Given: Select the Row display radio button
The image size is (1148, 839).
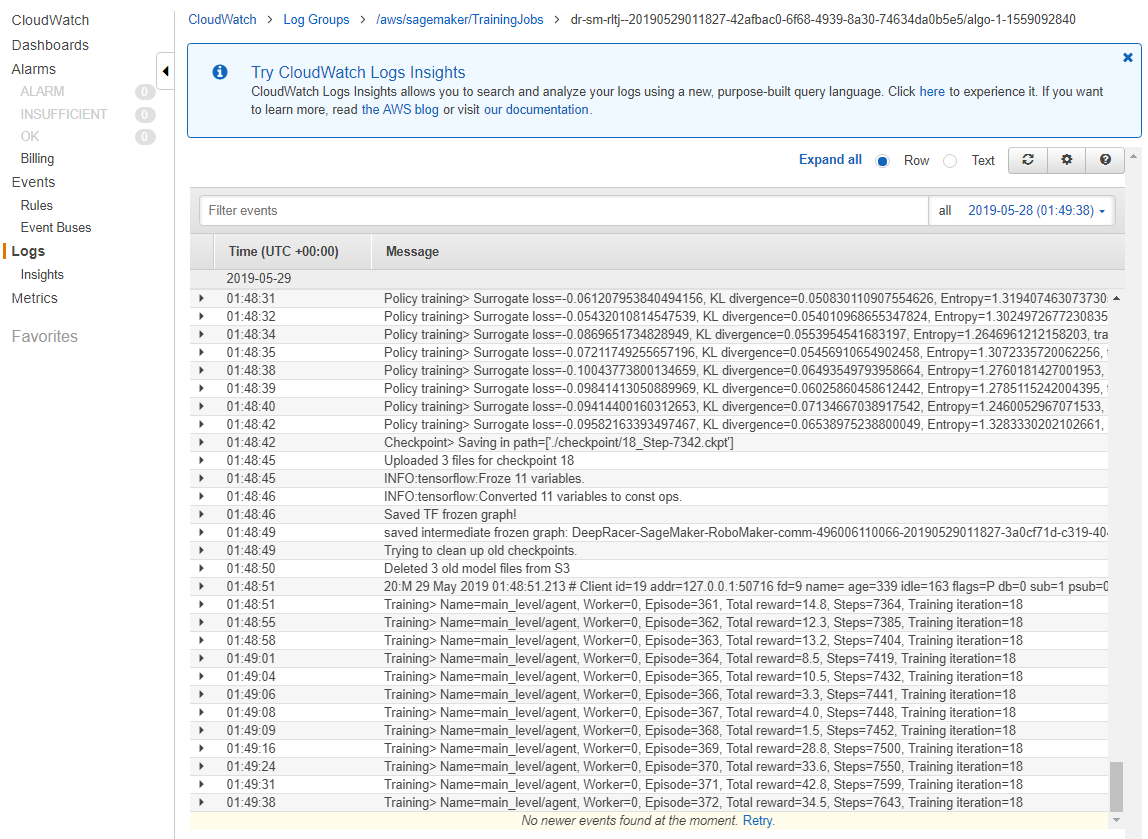Looking at the screenshot, I should (x=883, y=161).
